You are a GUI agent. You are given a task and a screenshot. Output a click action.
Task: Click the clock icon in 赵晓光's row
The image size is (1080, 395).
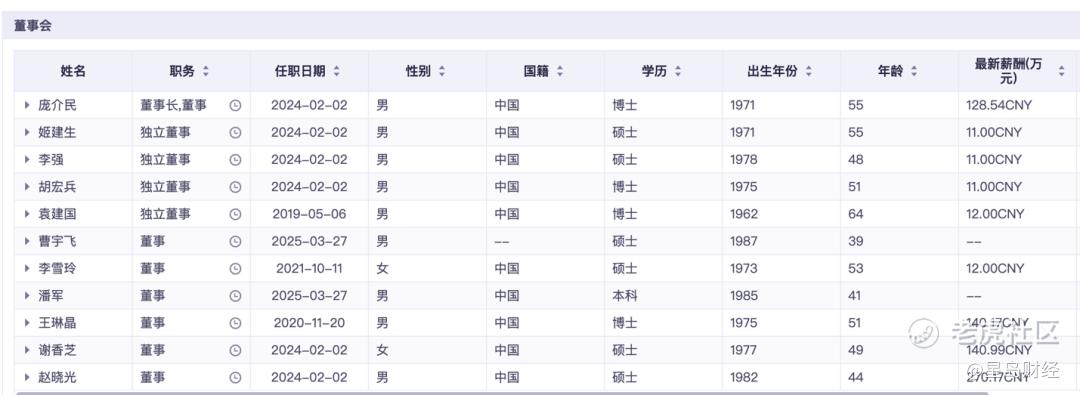point(235,378)
